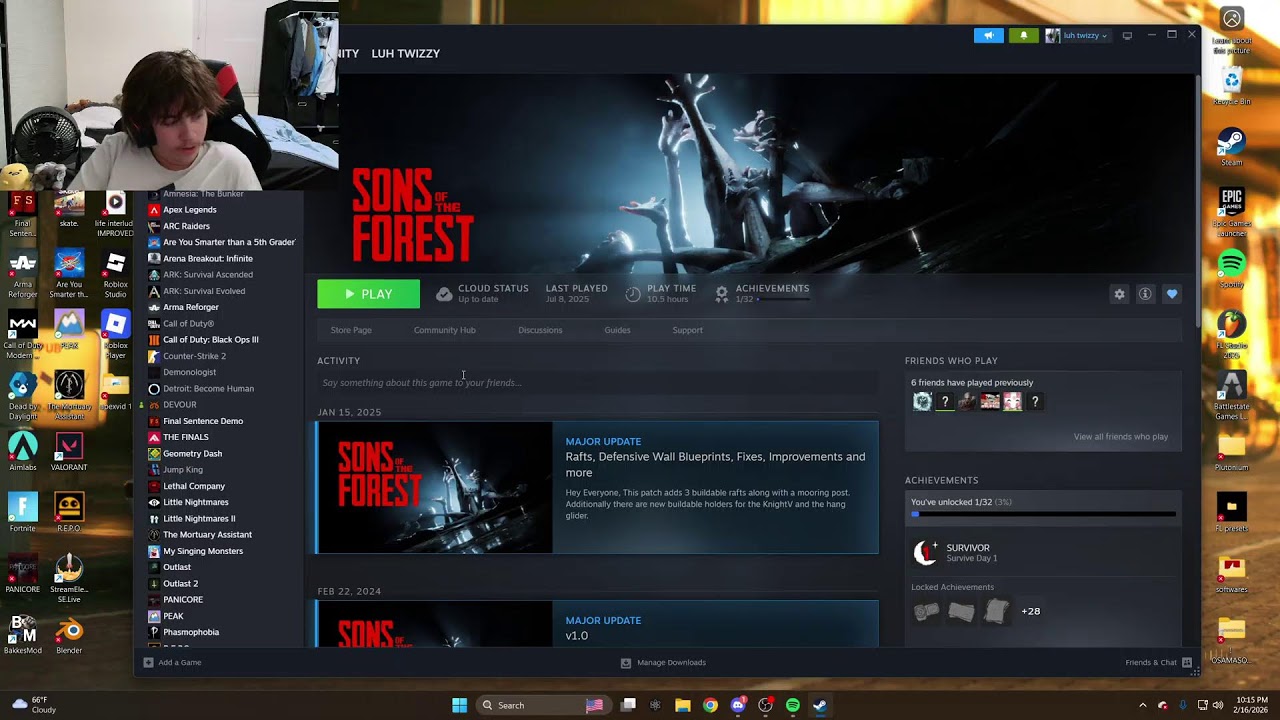The image size is (1280, 720).
Task: Open the Discussions tab
Action: [540, 330]
